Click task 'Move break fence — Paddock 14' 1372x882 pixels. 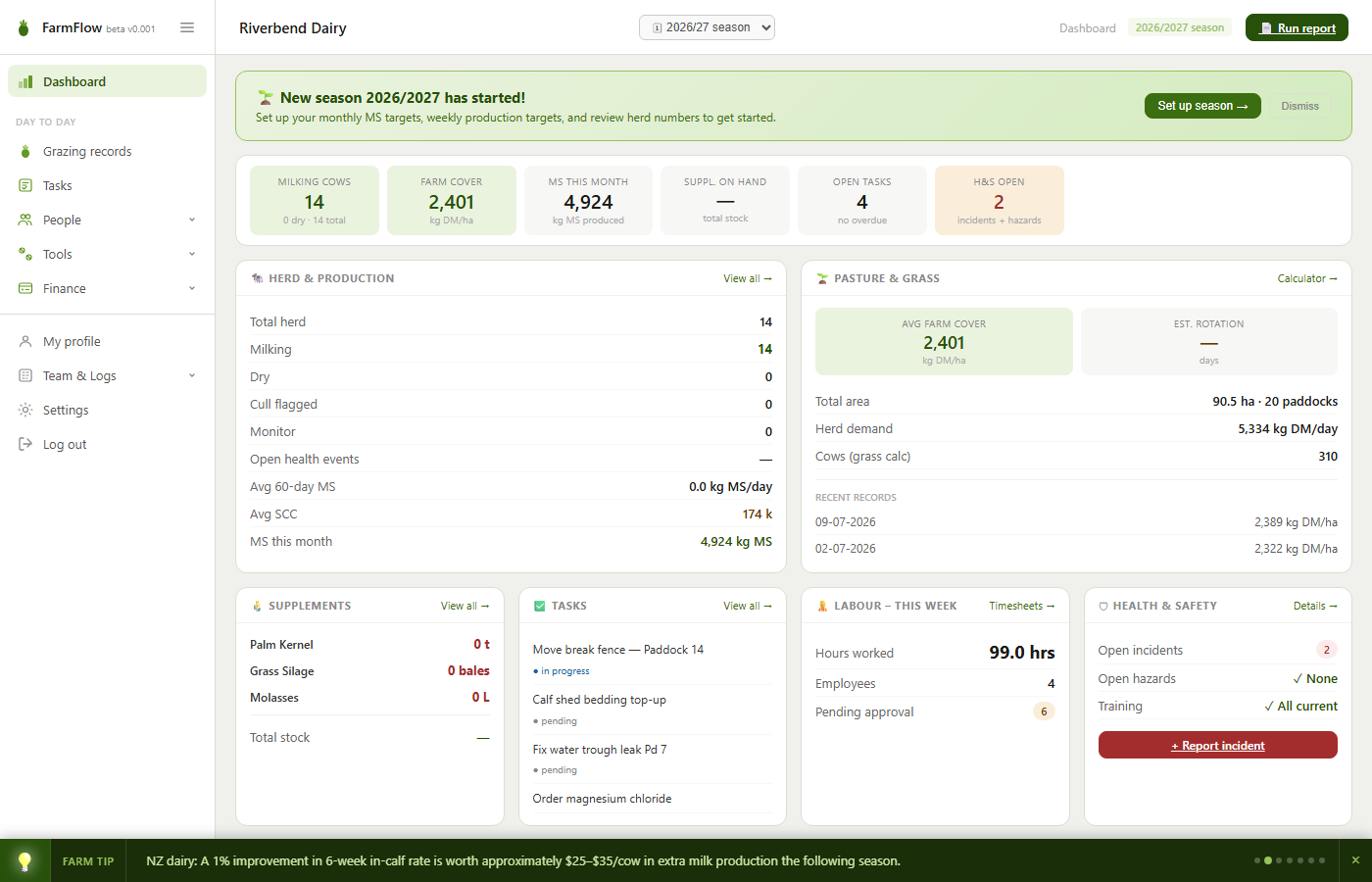coord(618,650)
